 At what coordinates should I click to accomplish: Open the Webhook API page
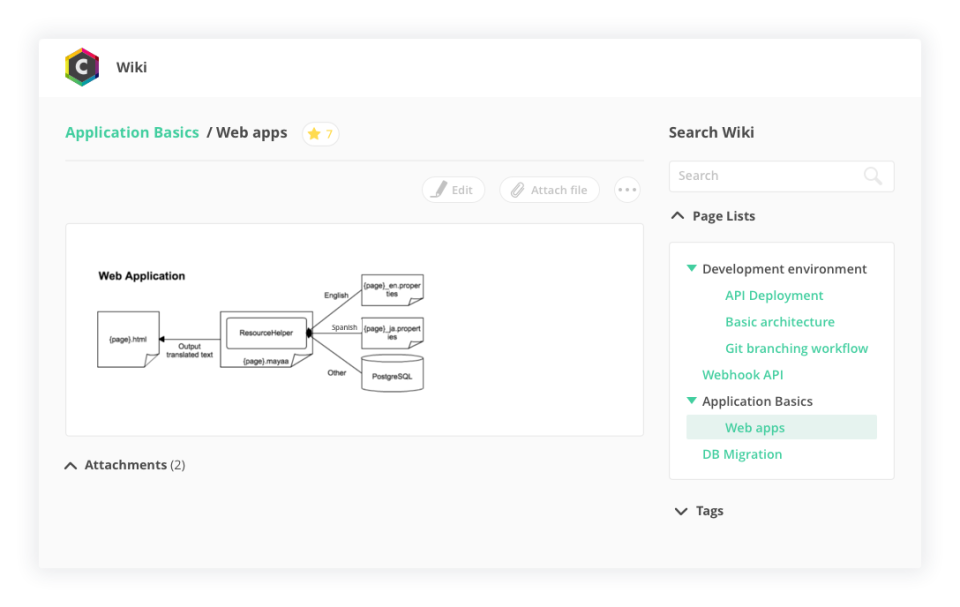742,375
